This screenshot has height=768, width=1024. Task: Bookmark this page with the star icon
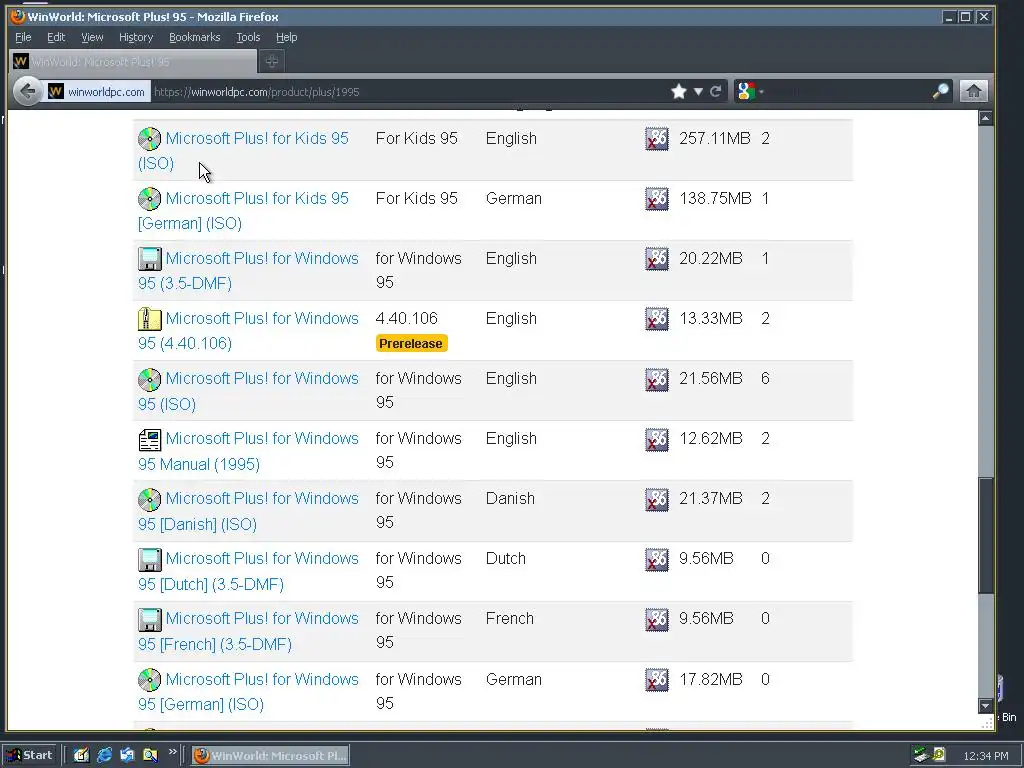679,91
